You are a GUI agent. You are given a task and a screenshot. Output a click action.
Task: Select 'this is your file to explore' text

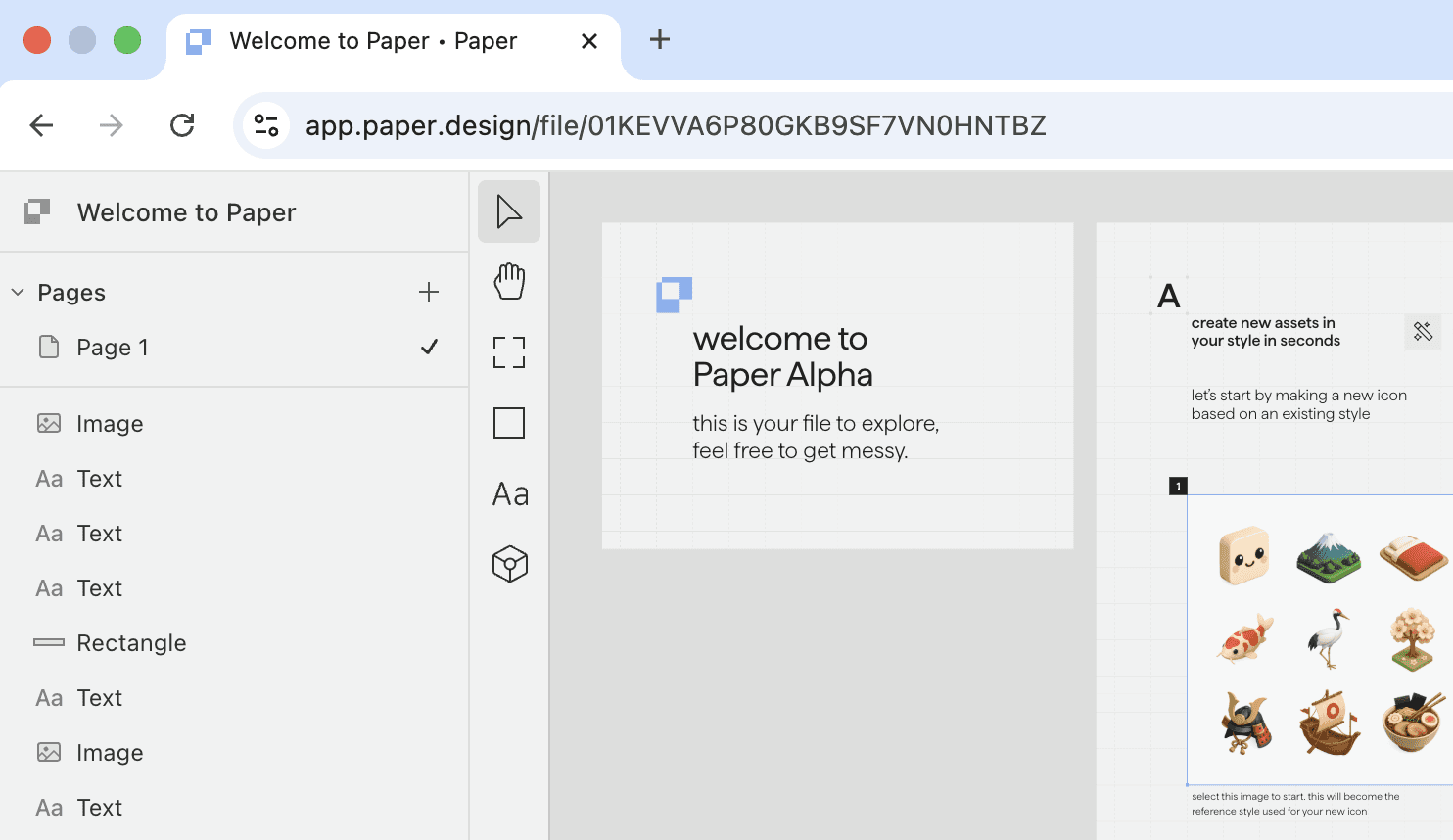pyautogui.click(x=816, y=437)
